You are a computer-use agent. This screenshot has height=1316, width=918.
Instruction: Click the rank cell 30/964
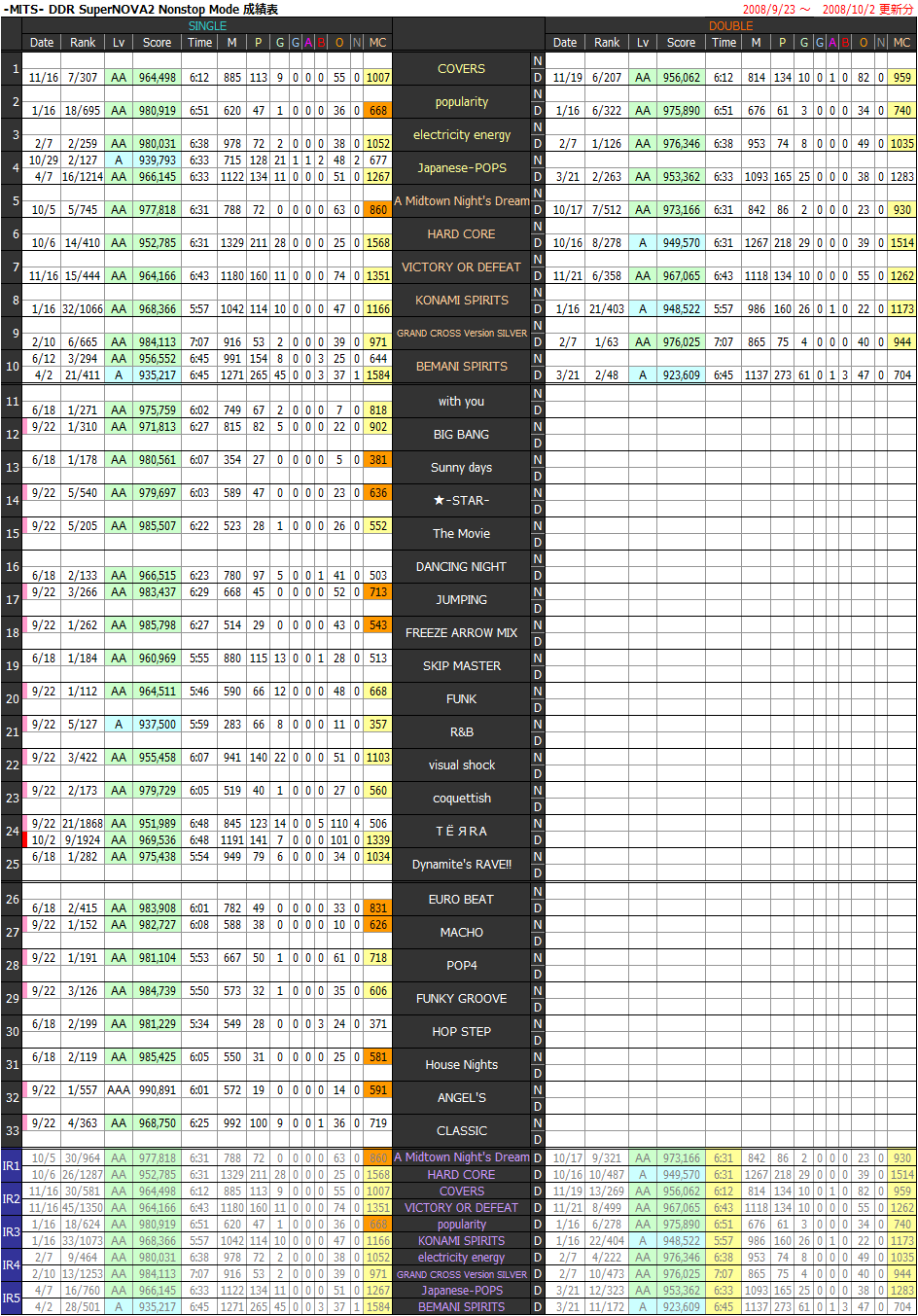coord(83,1158)
